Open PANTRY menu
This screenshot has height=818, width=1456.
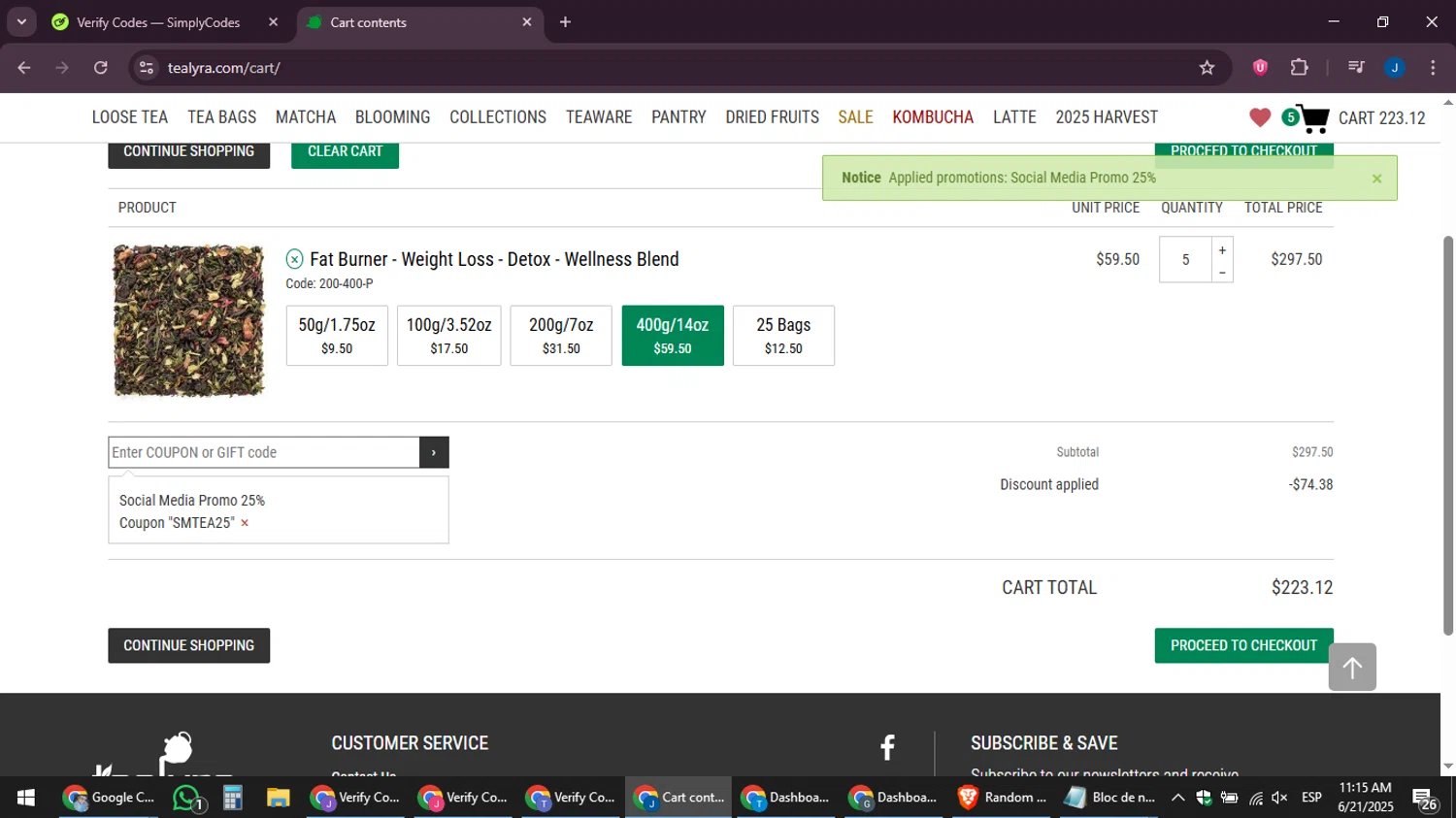pos(678,117)
